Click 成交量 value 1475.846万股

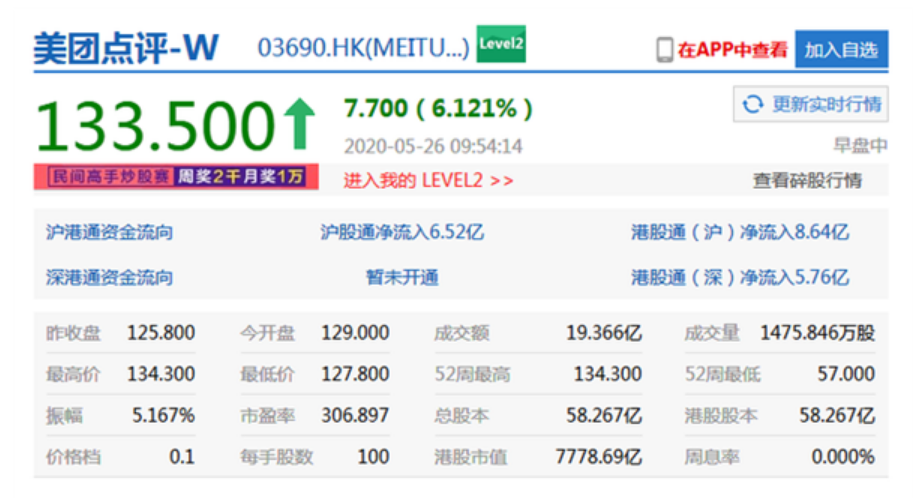pos(817,333)
